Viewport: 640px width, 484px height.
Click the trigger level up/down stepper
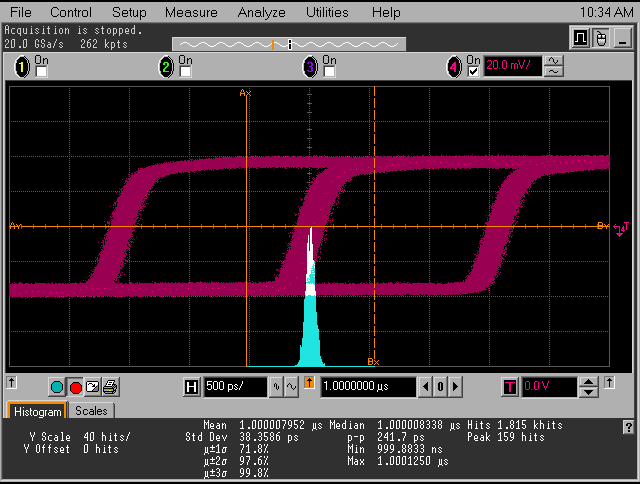[x=590, y=386]
